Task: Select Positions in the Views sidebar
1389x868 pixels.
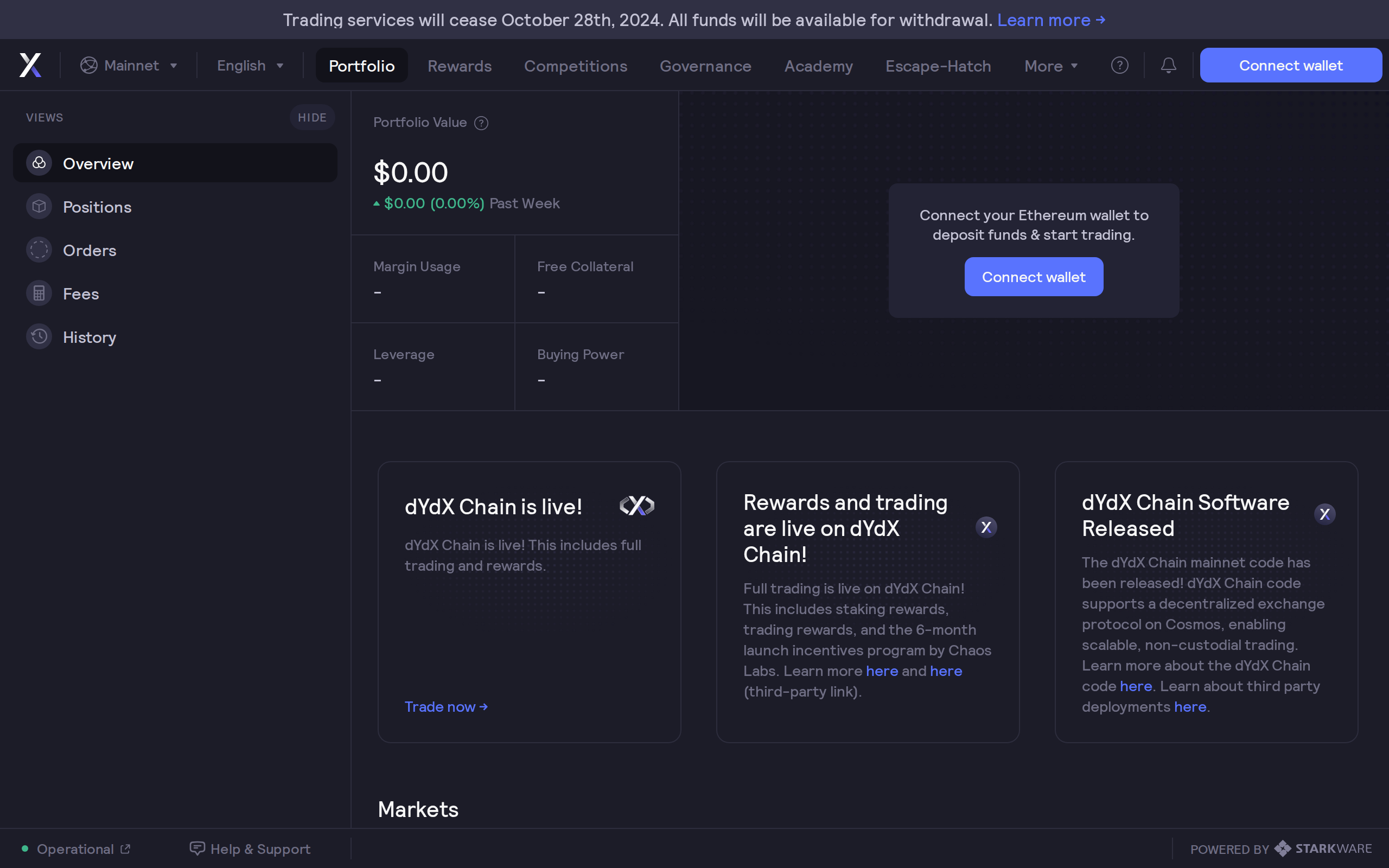Action: (x=175, y=207)
